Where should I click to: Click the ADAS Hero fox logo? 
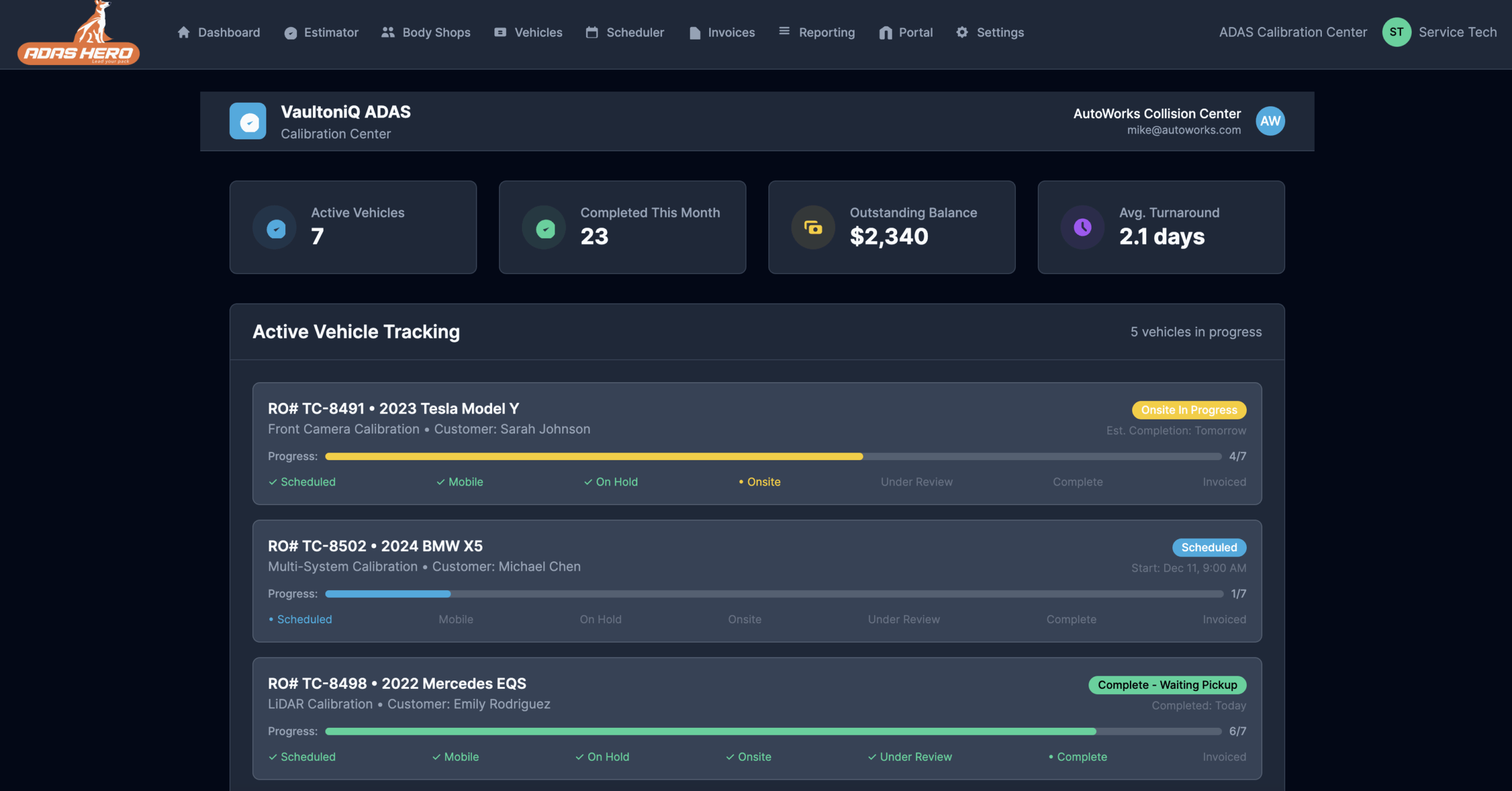pyautogui.click(x=79, y=34)
